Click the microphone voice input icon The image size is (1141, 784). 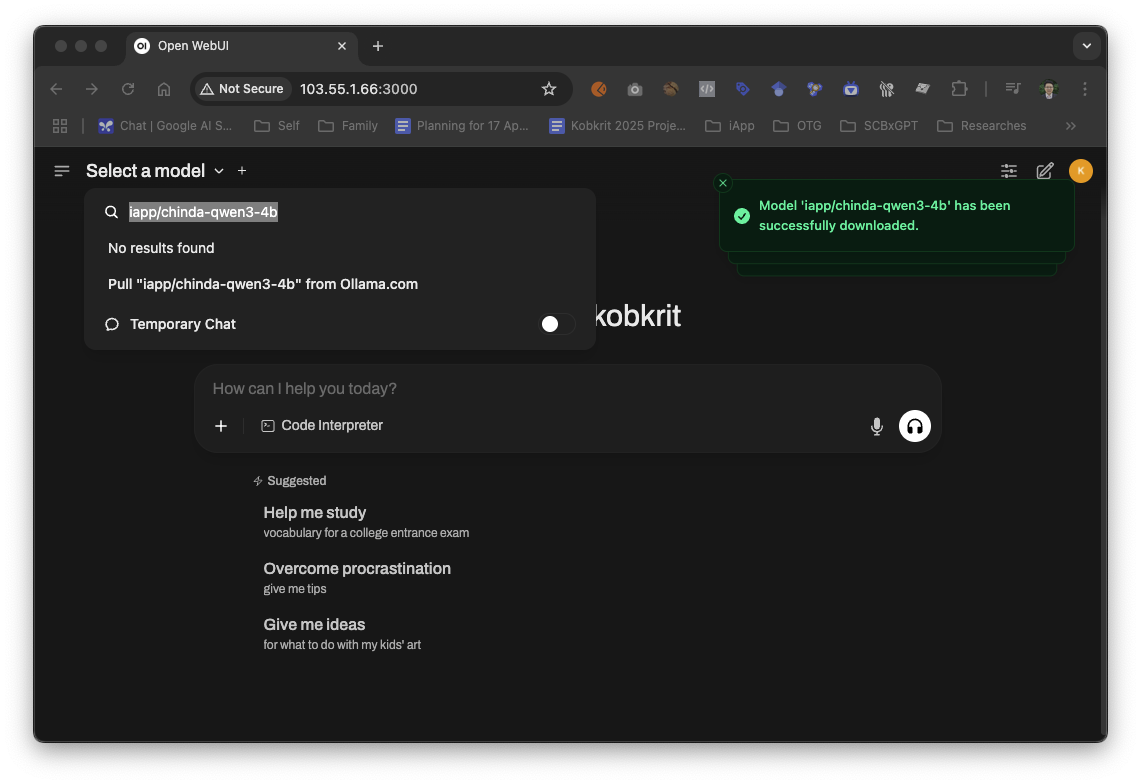pos(877,426)
